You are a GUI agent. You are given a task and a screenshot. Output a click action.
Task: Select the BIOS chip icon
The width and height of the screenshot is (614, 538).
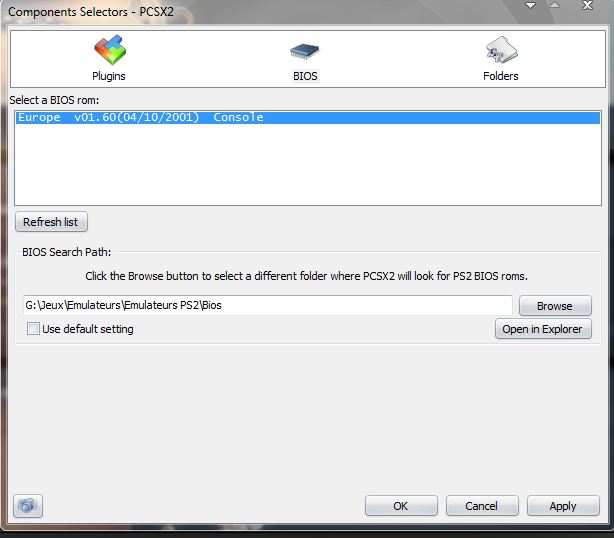[305, 51]
